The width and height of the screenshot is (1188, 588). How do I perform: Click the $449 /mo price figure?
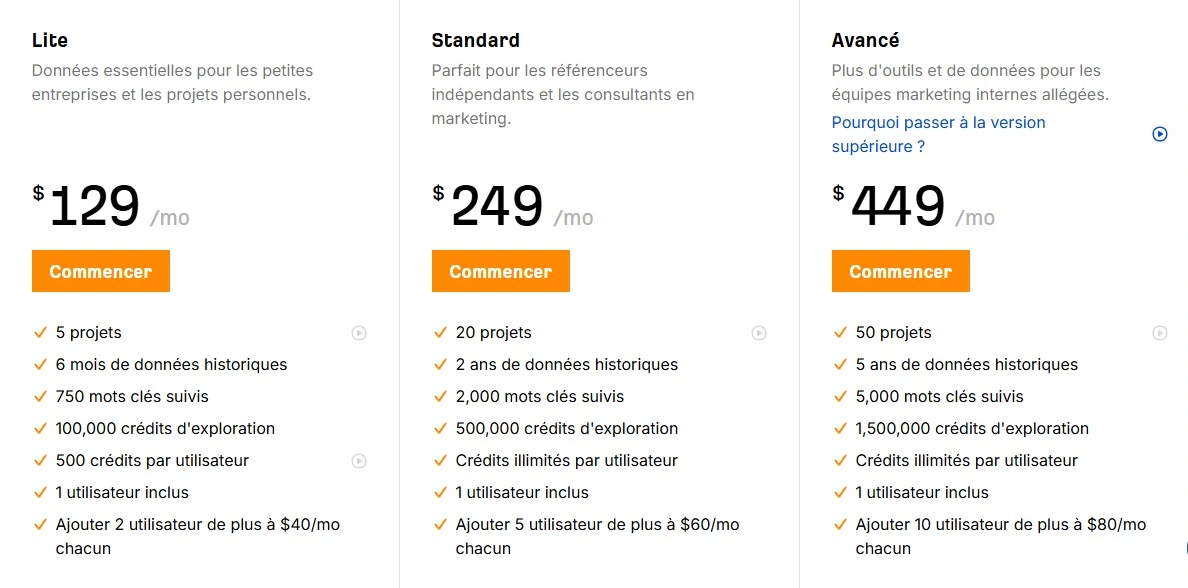913,206
